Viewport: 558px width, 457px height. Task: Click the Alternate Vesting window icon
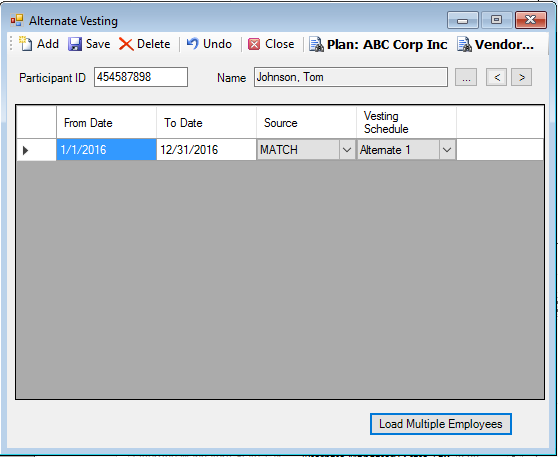tap(17, 21)
